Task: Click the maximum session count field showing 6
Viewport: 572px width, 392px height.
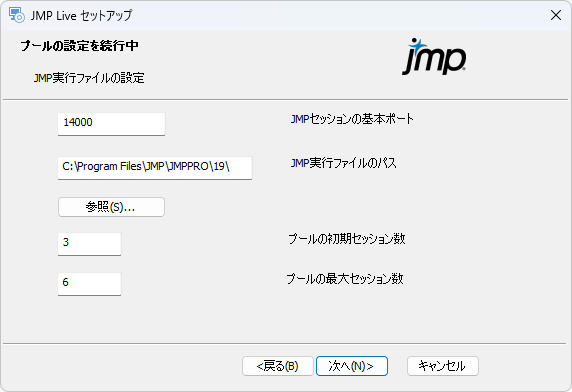Action: point(89,284)
